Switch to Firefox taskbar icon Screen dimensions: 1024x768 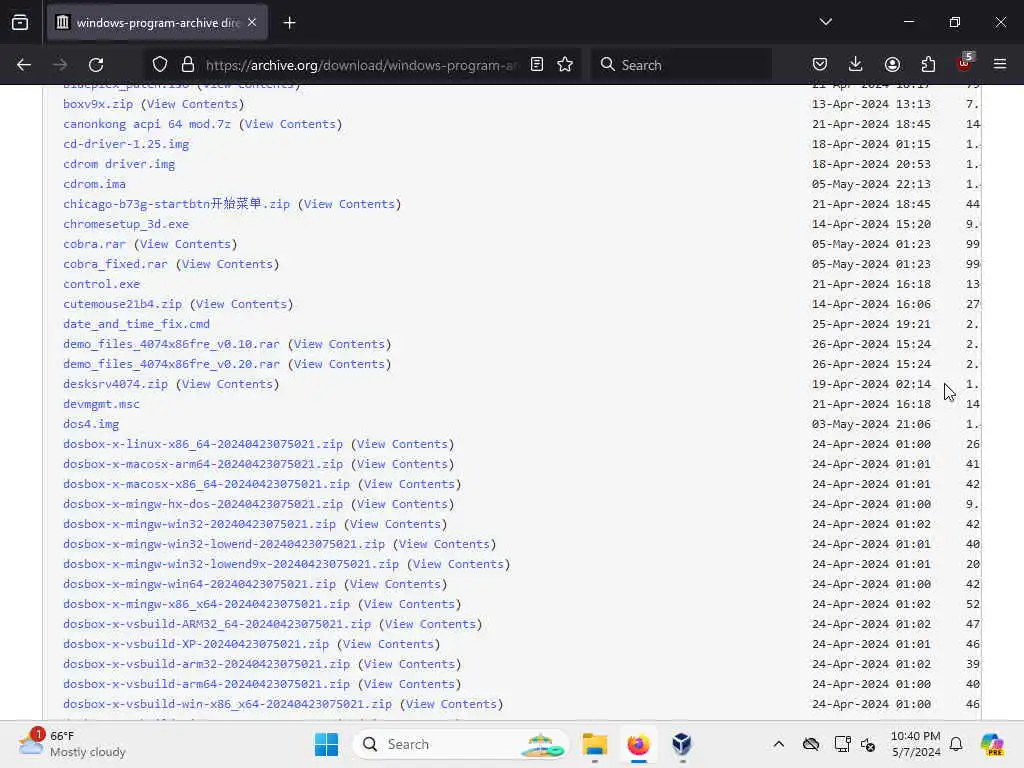coord(639,744)
